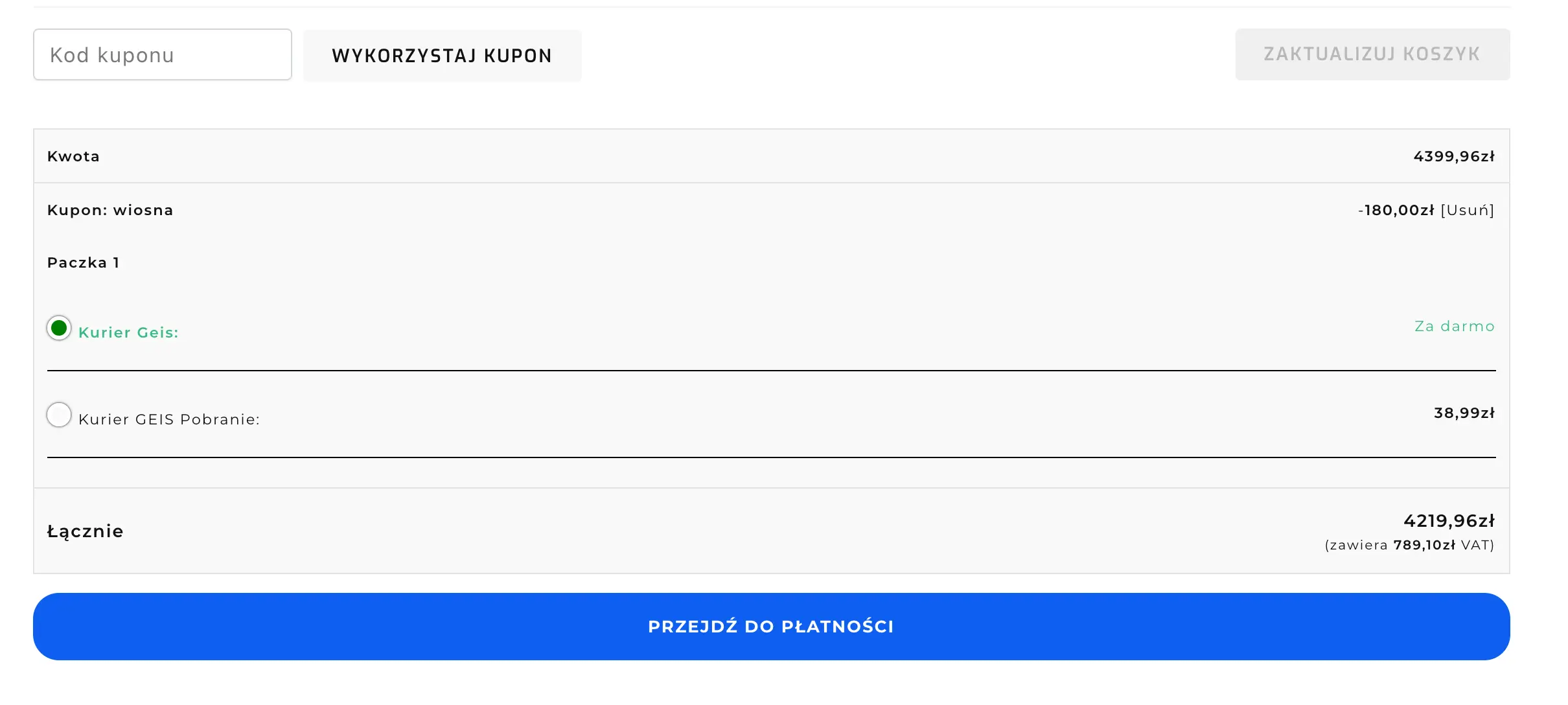The image size is (1568, 705).
Task: Click the Kupon: wiosna label
Action: click(x=110, y=211)
